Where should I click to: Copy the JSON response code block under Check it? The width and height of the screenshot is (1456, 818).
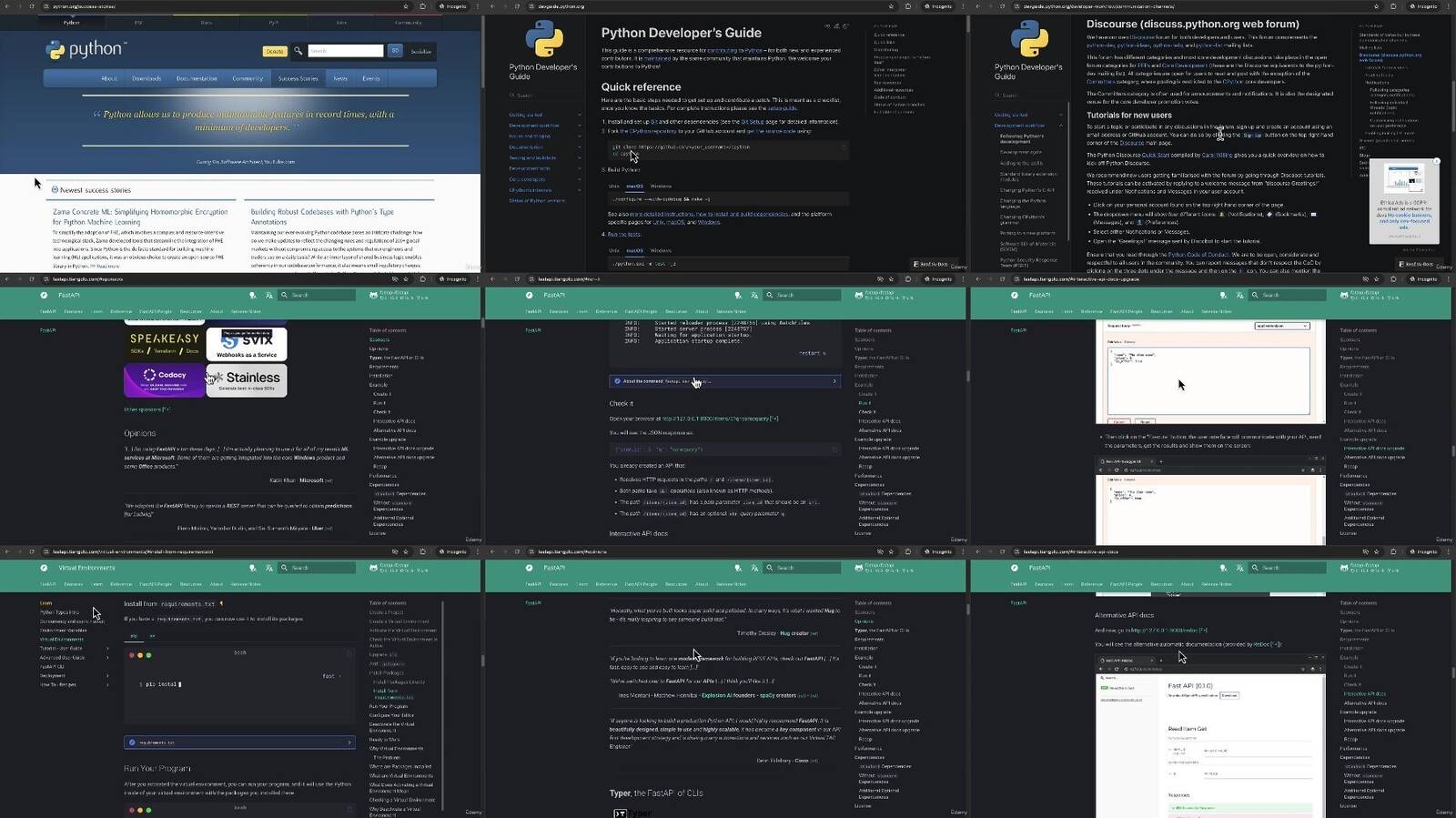[x=834, y=449]
